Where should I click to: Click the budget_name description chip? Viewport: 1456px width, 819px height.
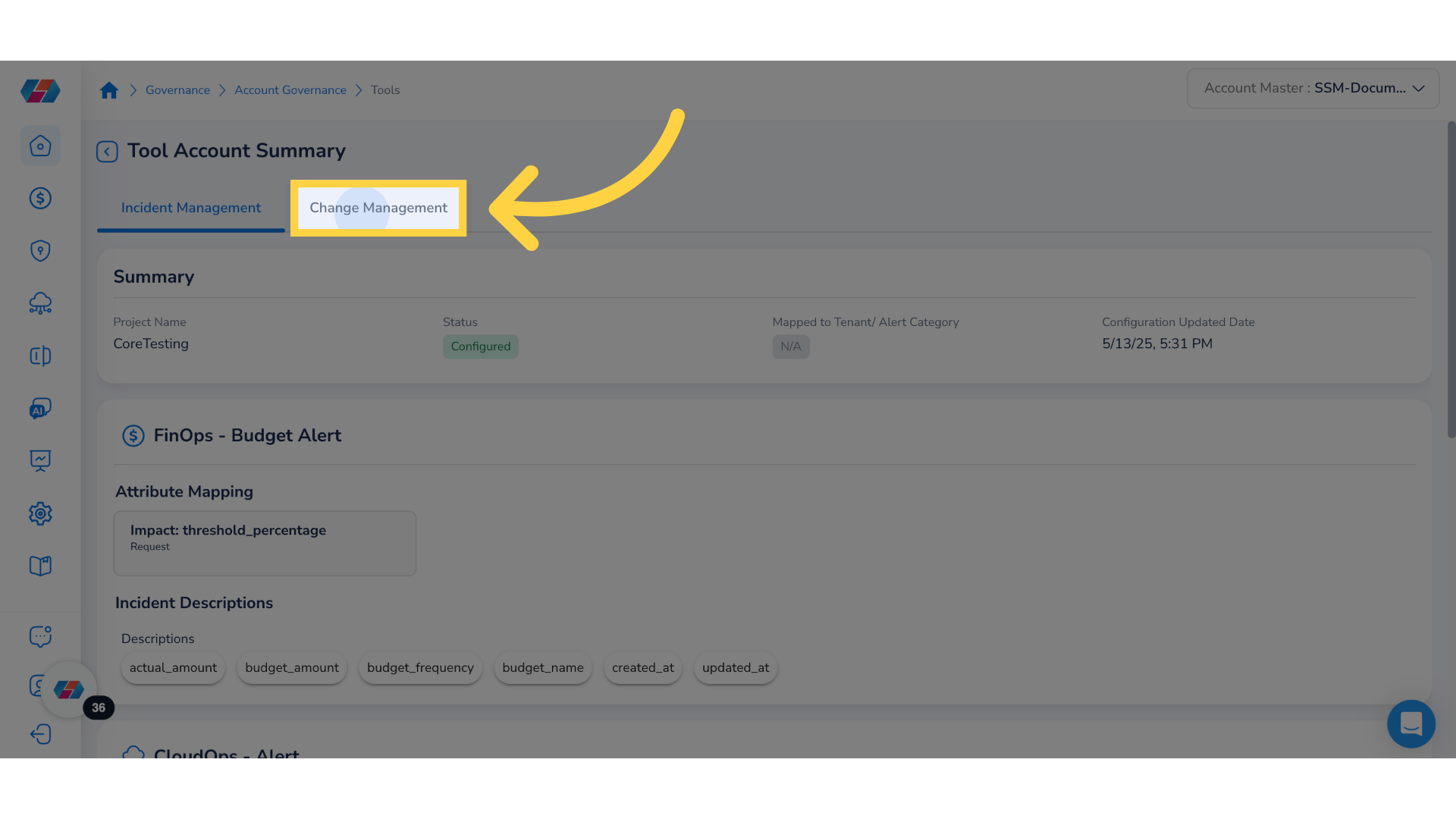tap(543, 668)
